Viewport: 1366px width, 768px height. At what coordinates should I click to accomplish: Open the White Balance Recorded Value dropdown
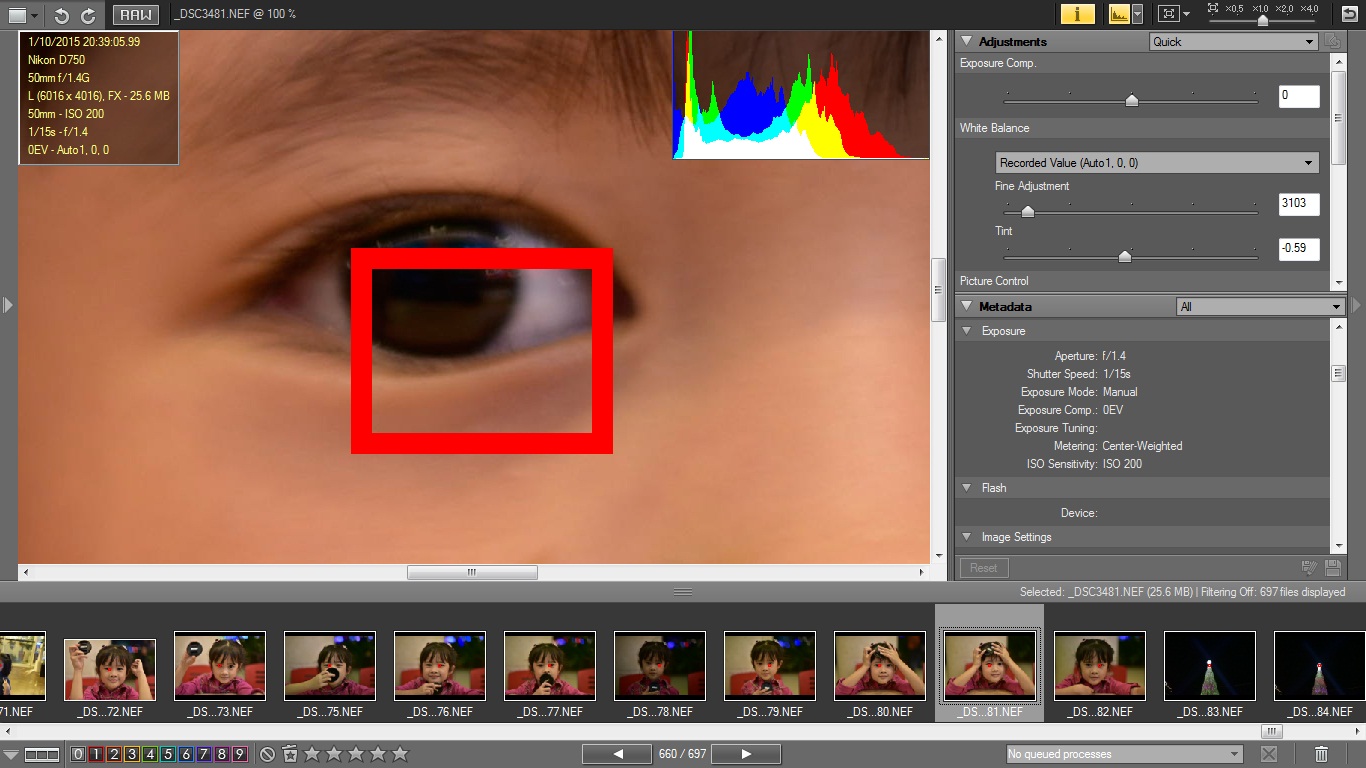pyautogui.click(x=1157, y=163)
